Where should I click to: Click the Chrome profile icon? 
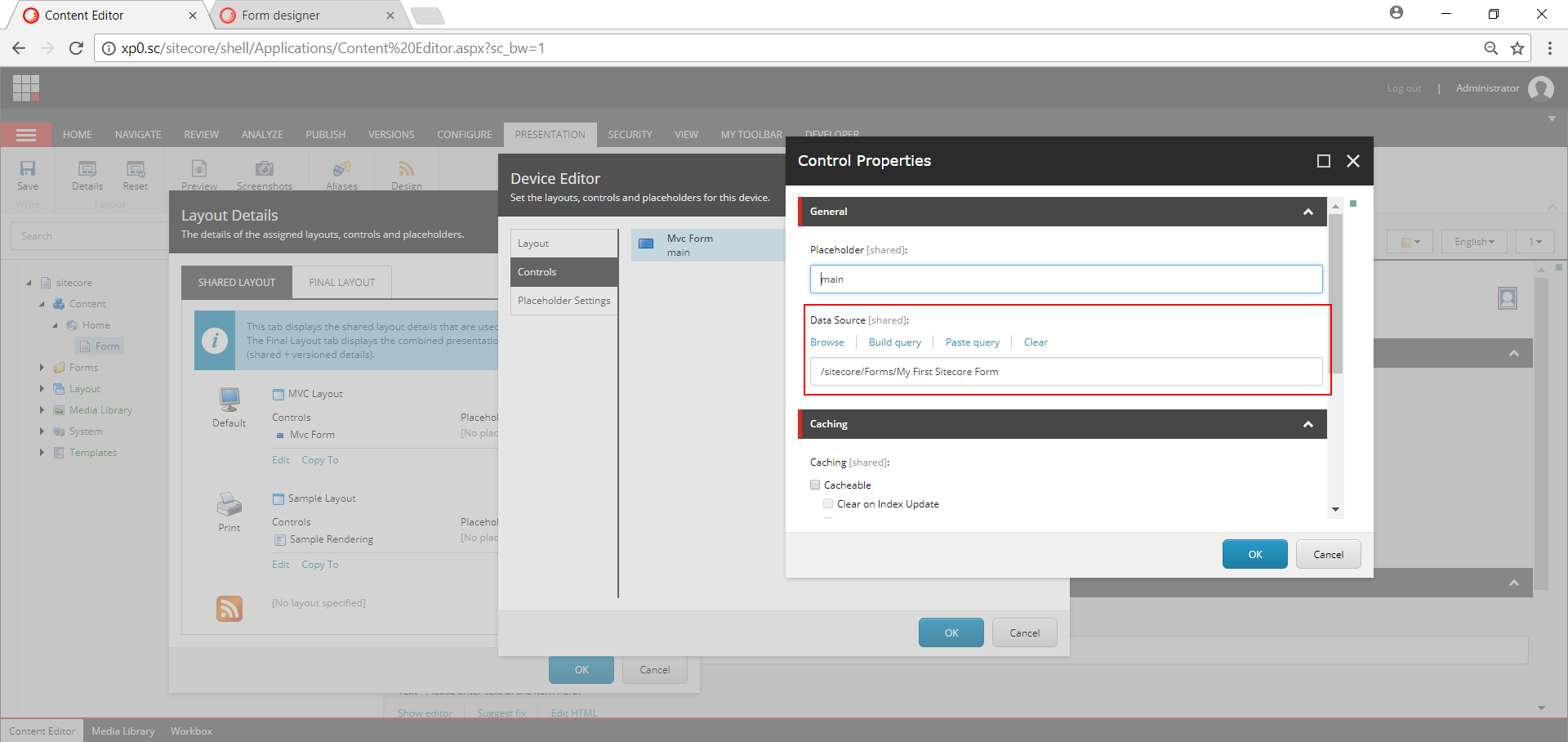pos(1396,12)
